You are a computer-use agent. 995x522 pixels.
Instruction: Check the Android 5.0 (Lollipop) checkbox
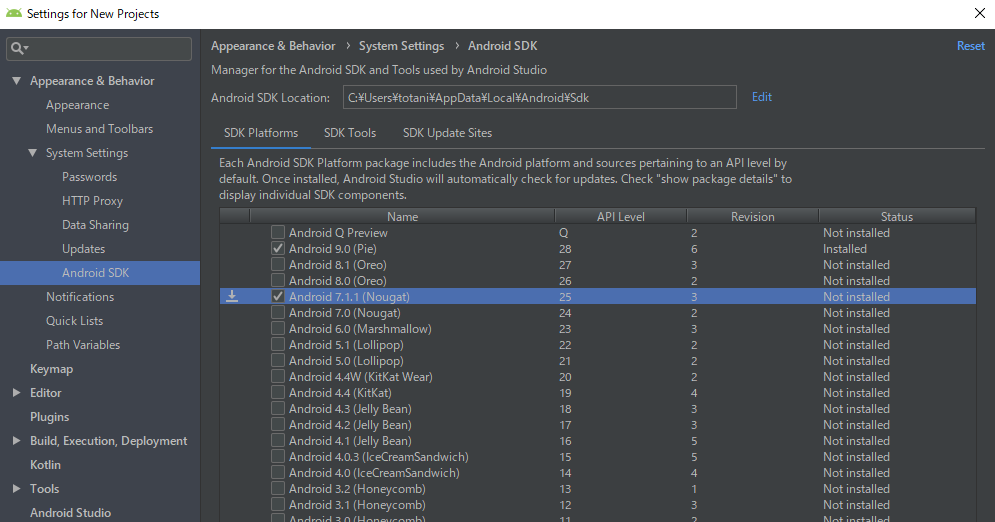point(277,360)
